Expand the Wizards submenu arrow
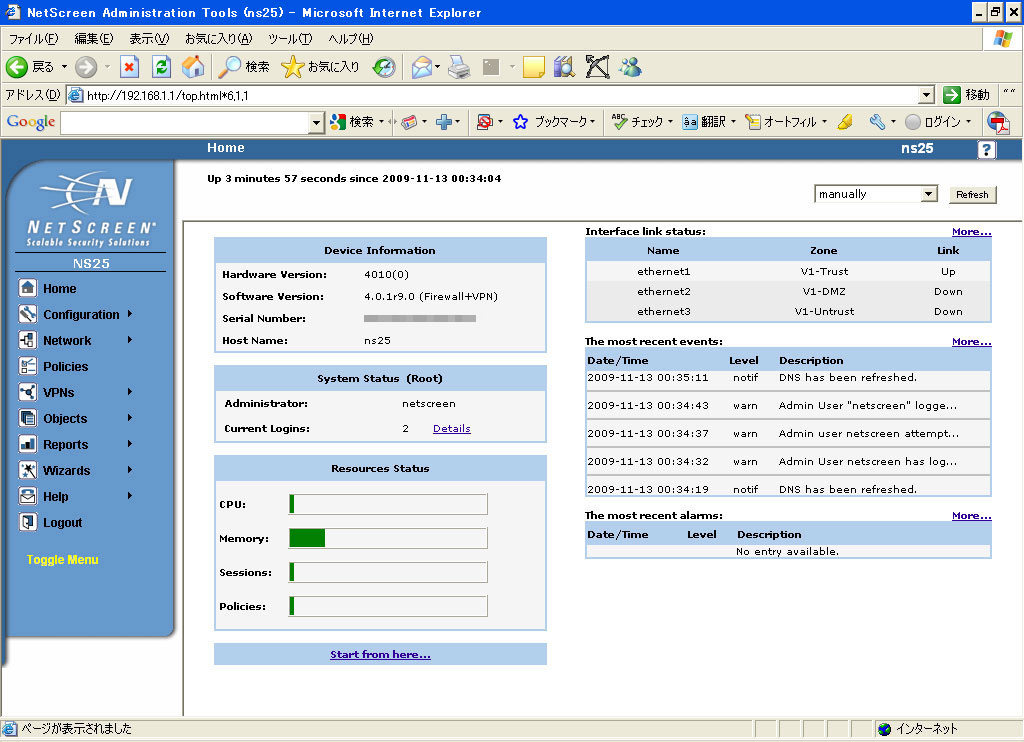The width and height of the screenshot is (1024, 742). coord(130,470)
